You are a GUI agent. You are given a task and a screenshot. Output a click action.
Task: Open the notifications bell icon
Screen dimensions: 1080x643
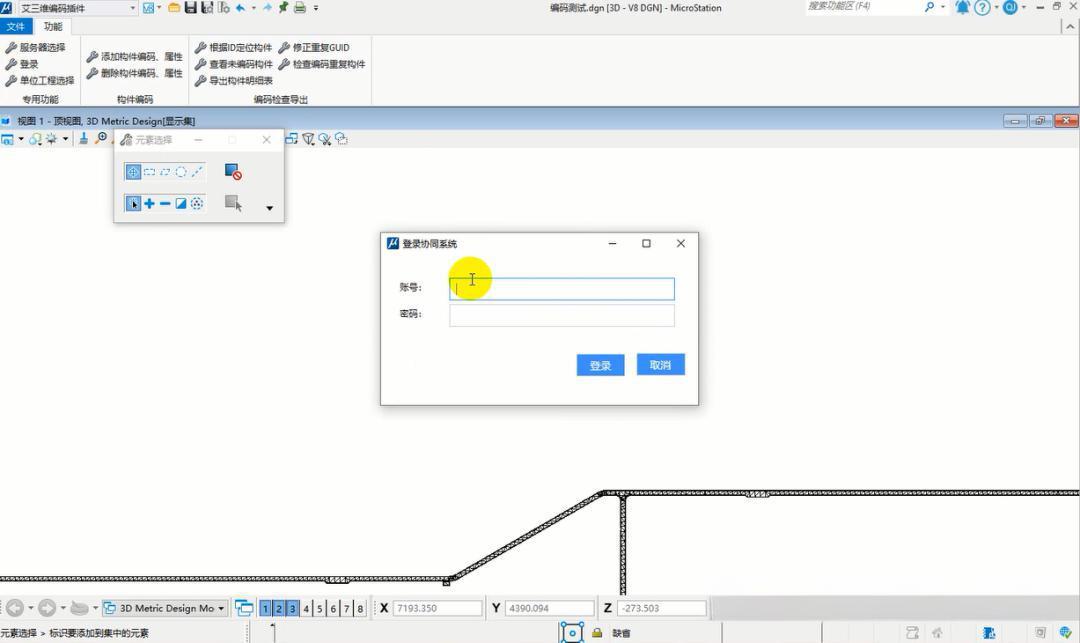(x=962, y=8)
